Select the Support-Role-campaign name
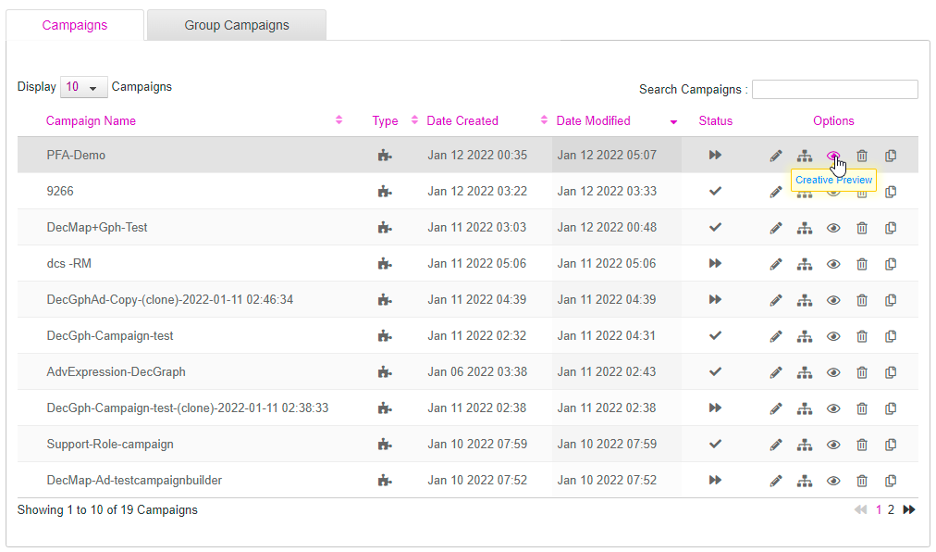This screenshot has height=552, width=936. click(x=110, y=444)
